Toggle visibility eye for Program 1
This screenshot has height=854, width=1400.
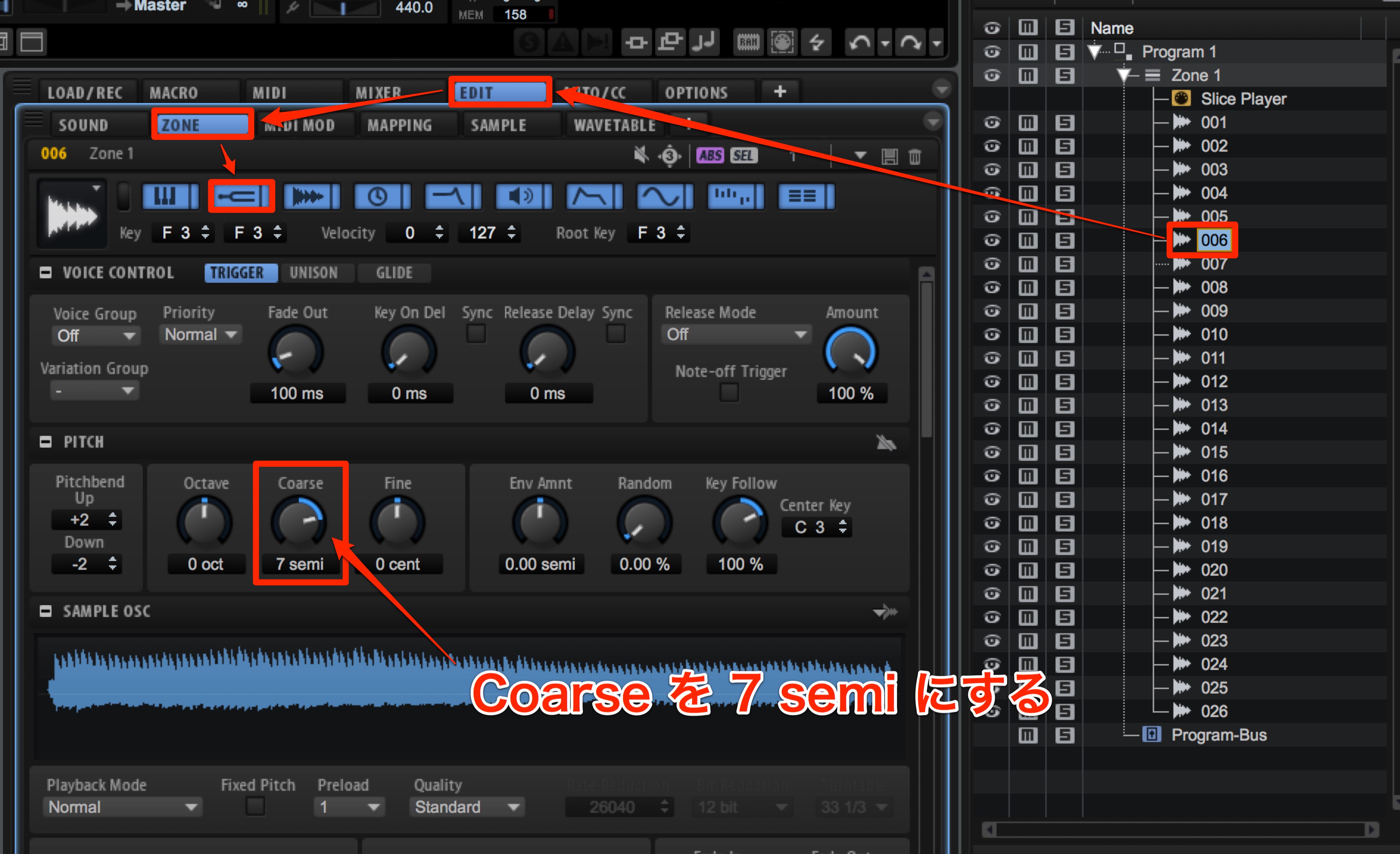[992, 52]
